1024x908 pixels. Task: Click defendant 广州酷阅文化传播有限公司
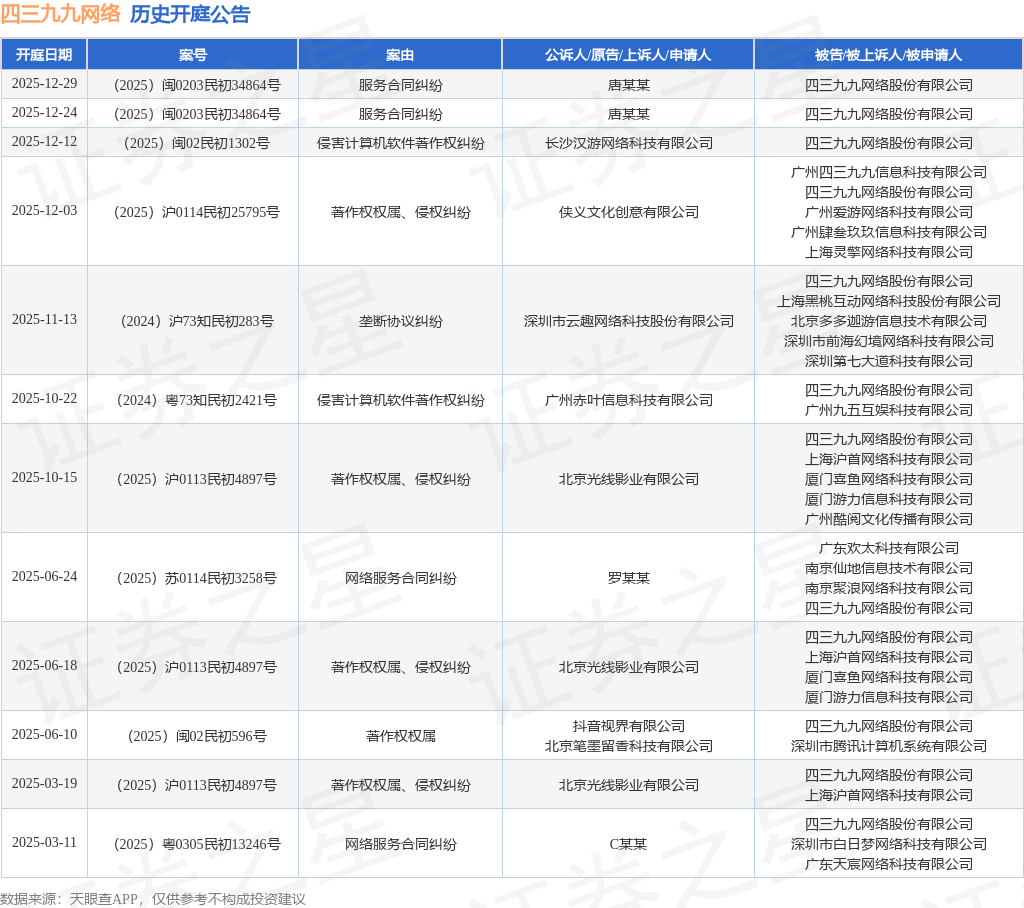[x=888, y=519]
